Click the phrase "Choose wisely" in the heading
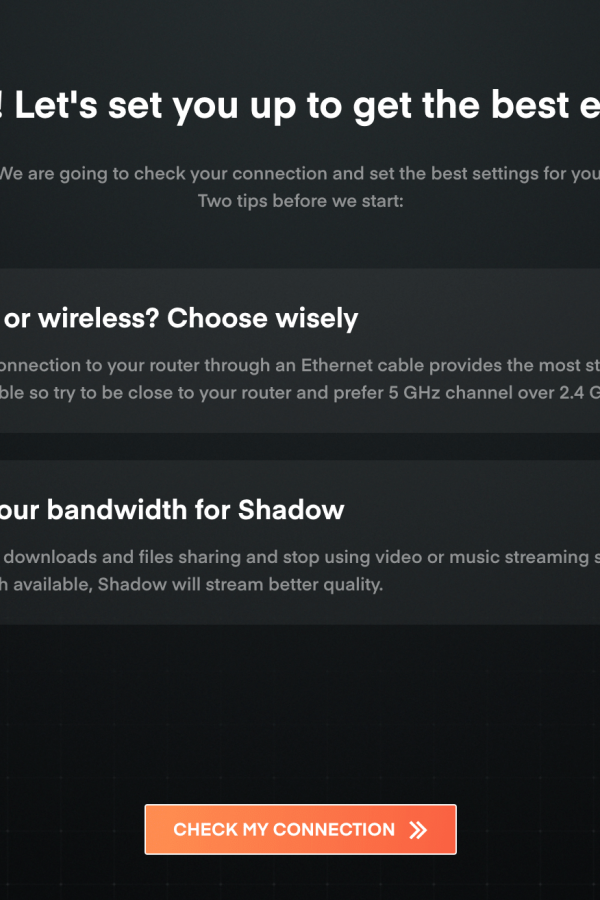 (262, 318)
